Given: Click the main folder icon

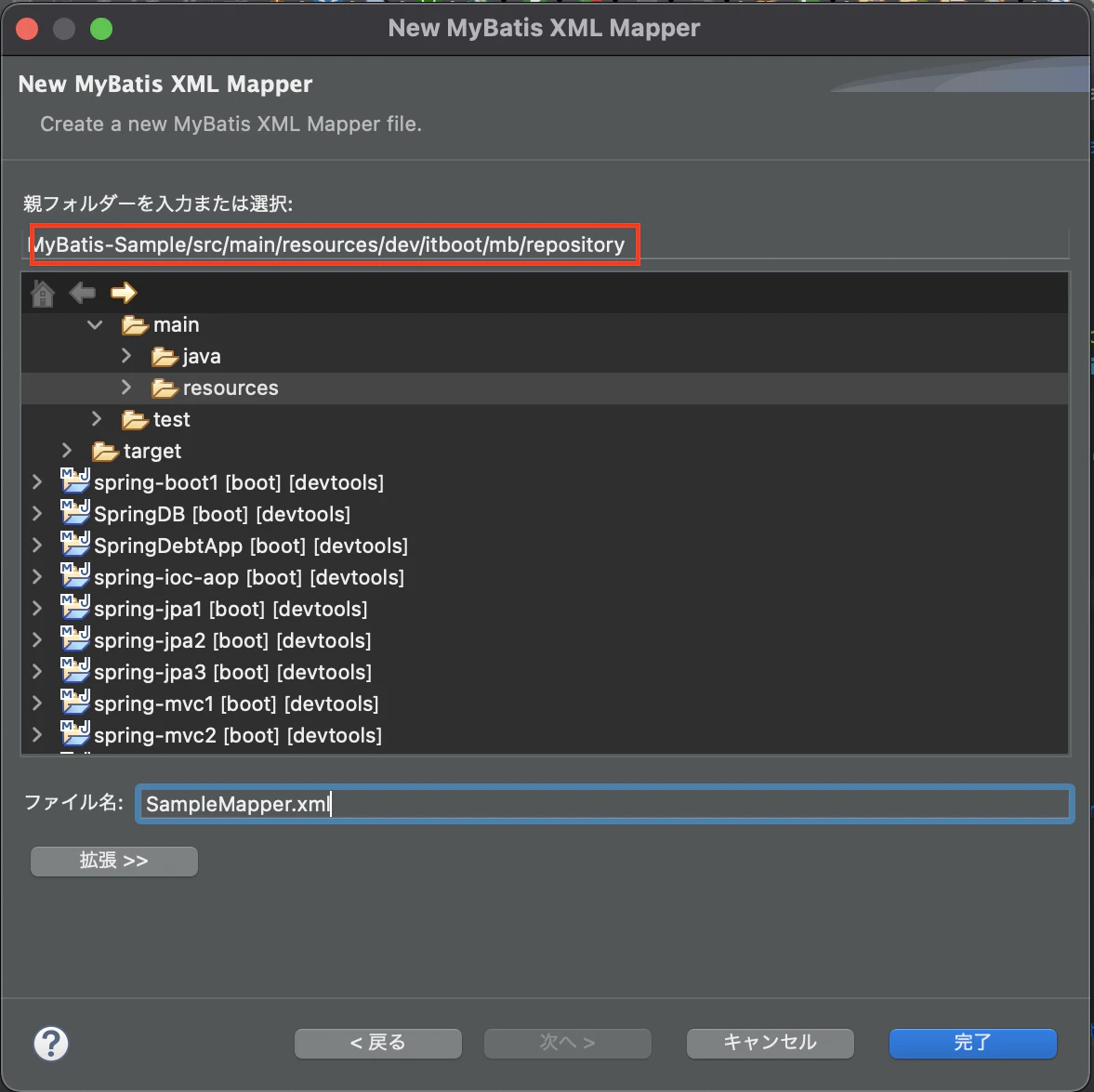Looking at the screenshot, I should pyautogui.click(x=135, y=325).
